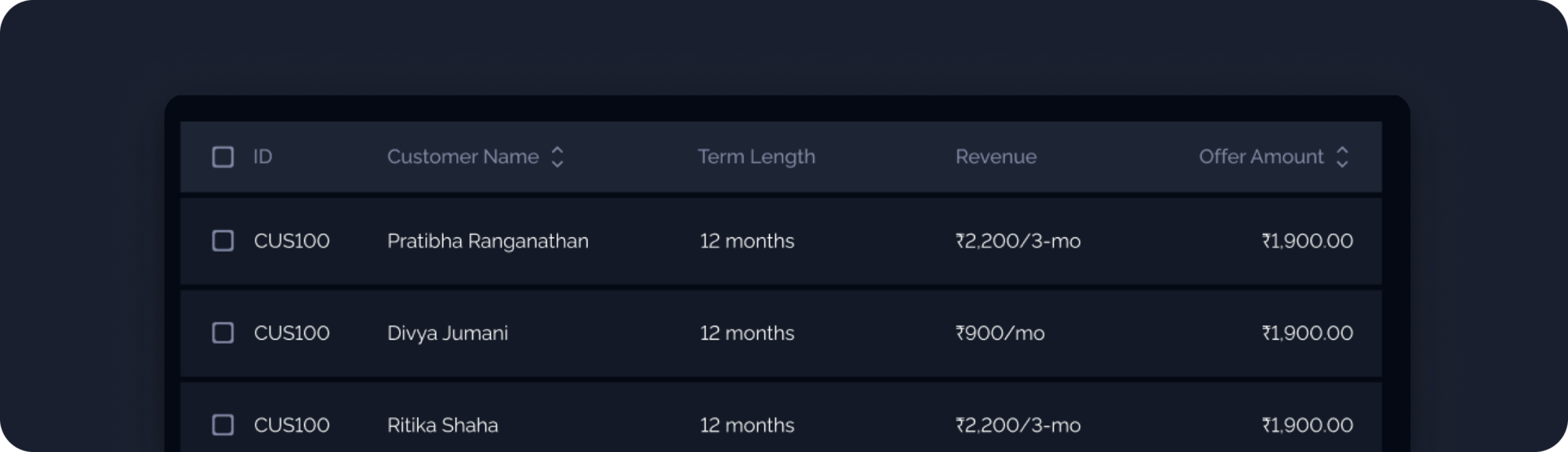Click the Offer Amount sort arrows
The height and width of the screenshot is (452, 1568).
1342,157
